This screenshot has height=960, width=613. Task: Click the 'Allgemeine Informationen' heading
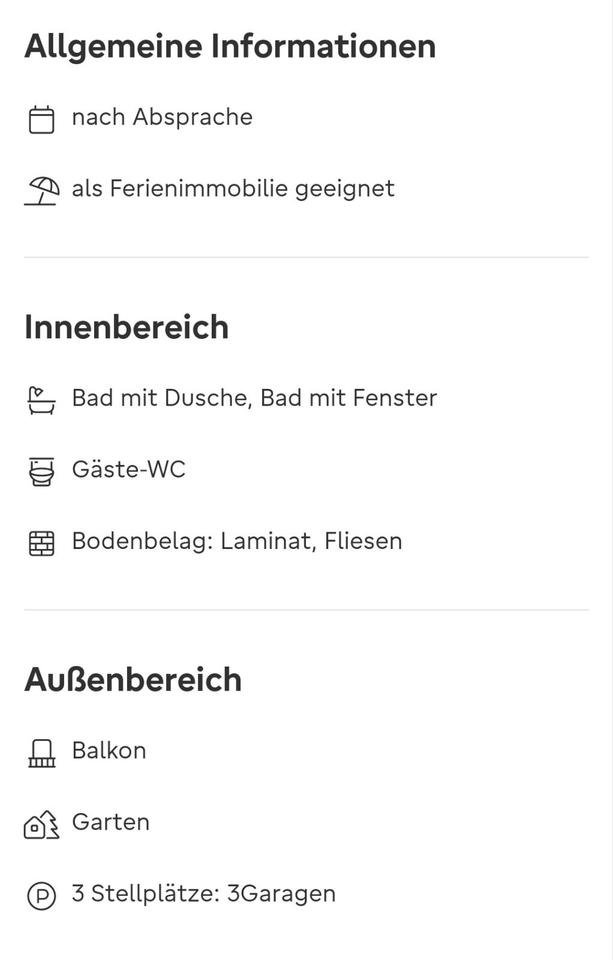coord(230,46)
